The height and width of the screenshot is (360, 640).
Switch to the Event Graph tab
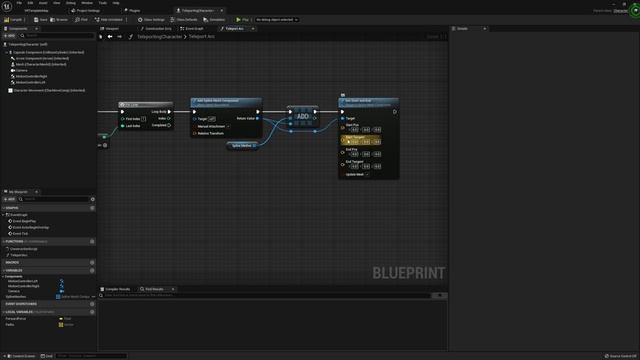click(x=192, y=29)
